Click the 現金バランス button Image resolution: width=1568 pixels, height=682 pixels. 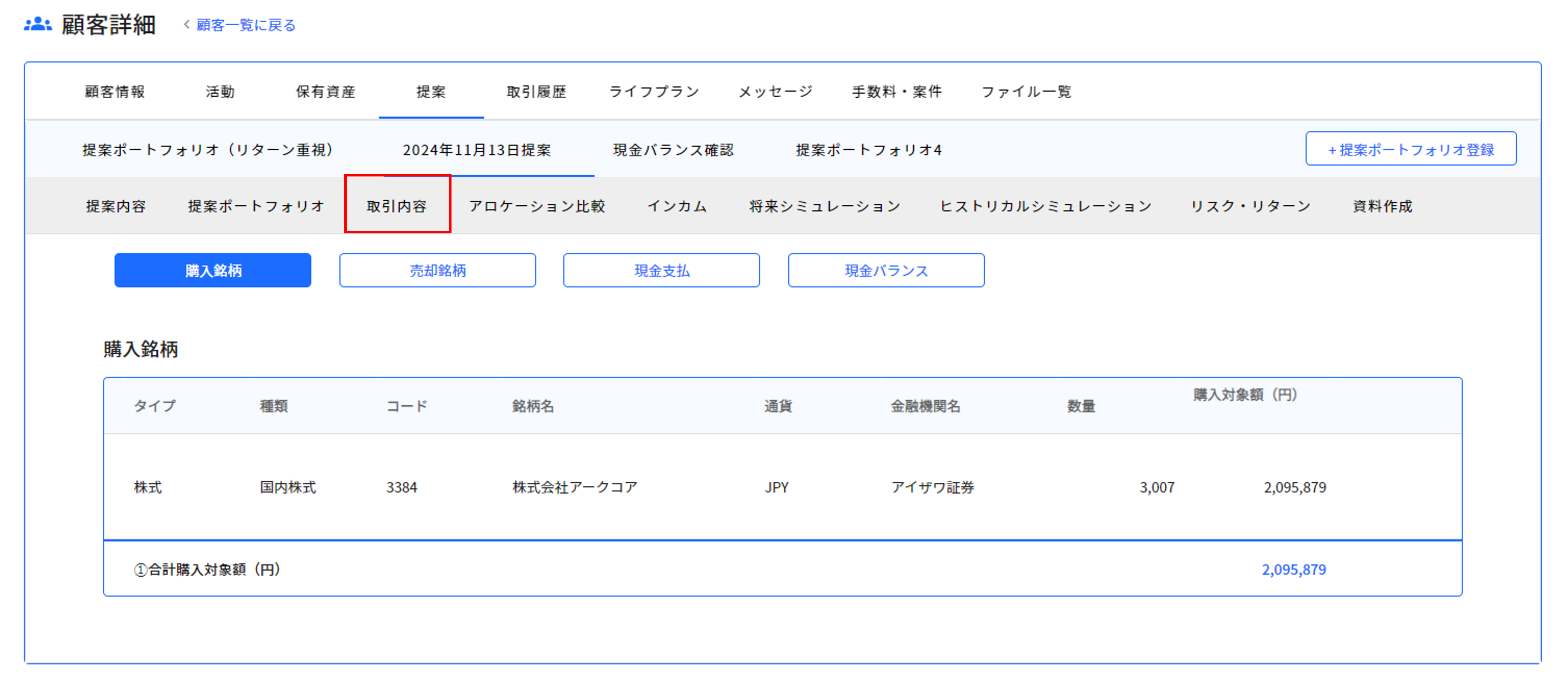pyautogui.click(x=886, y=270)
